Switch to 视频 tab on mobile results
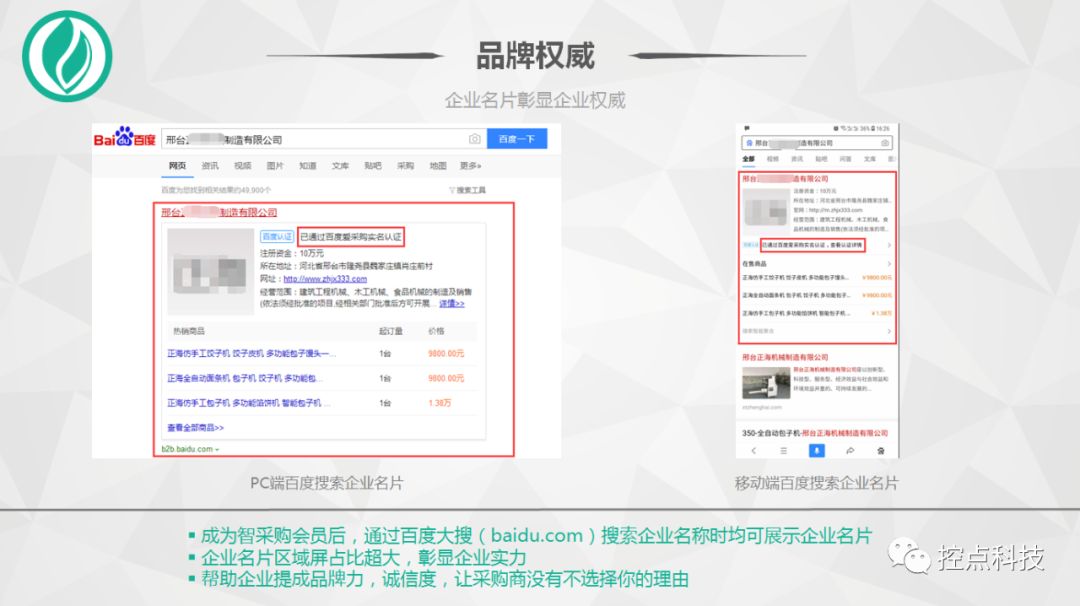Viewport: 1080px width, 606px height. [x=773, y=159]
